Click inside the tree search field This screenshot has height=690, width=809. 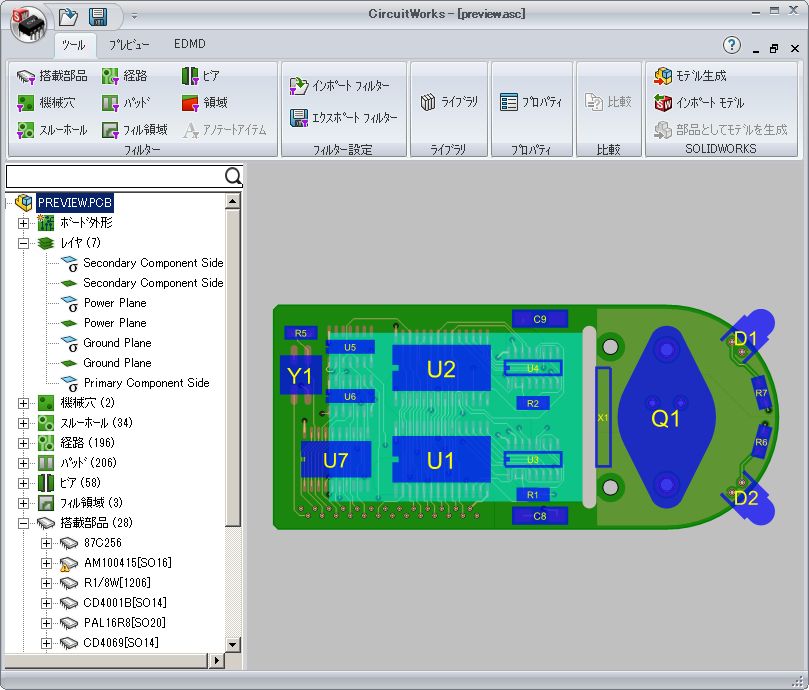click(x=115, y=176)
